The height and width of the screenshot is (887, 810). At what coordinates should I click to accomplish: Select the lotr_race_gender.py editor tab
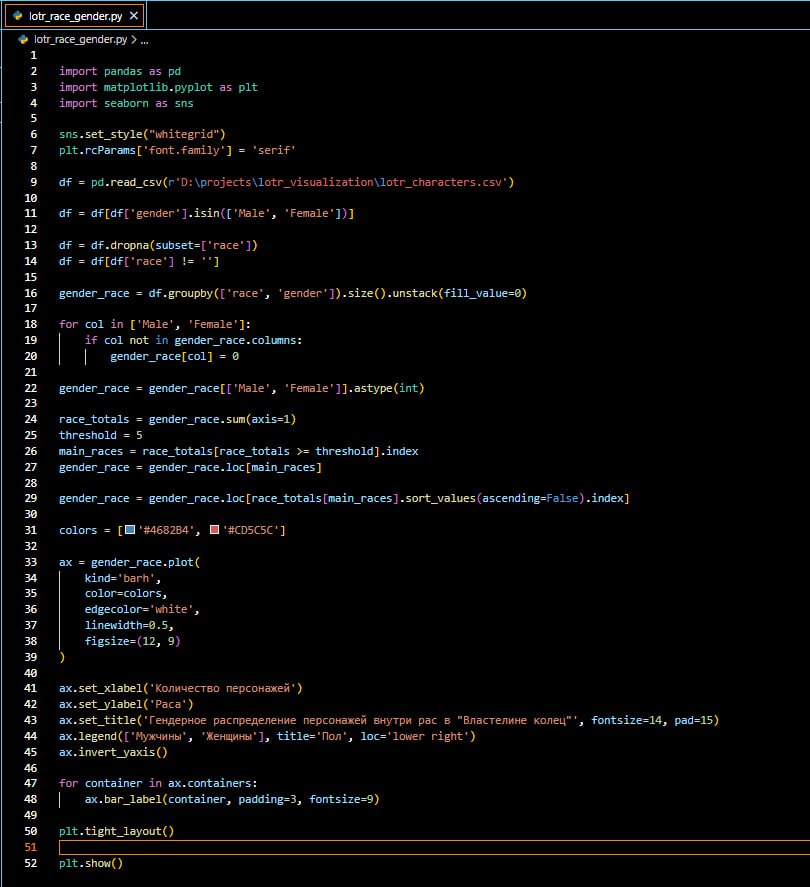point(74,16)
